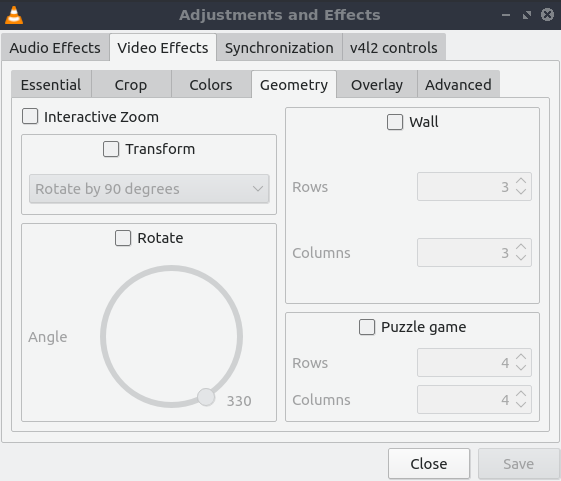This screenshot has width=561, height=481.
Task: Decrease Wall Columns with down arrow
Action: tap(521, 257)
